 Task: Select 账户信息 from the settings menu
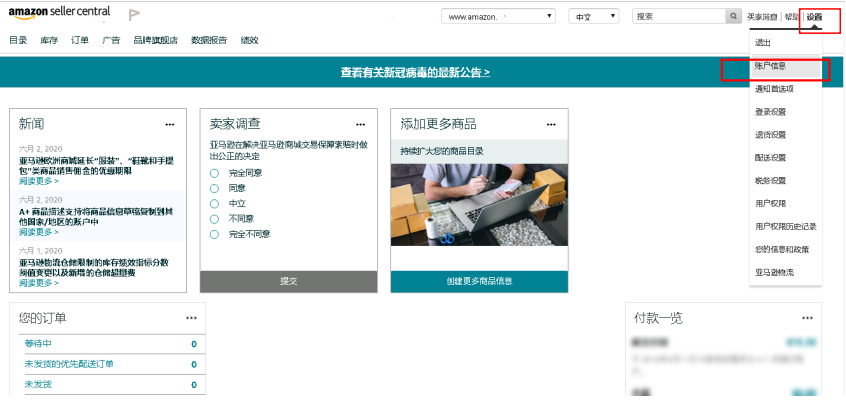(x=771, y=66)
